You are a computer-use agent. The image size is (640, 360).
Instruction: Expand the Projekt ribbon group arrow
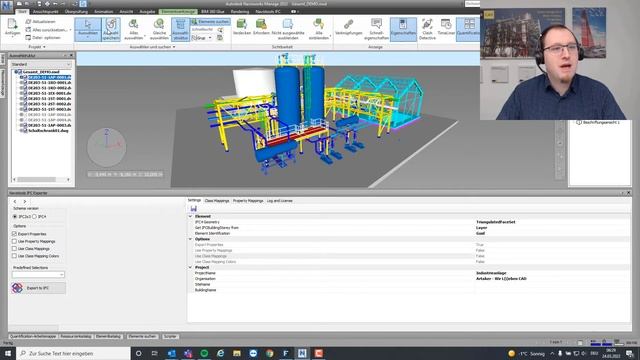pyautogui.click(x=44, y=47)
